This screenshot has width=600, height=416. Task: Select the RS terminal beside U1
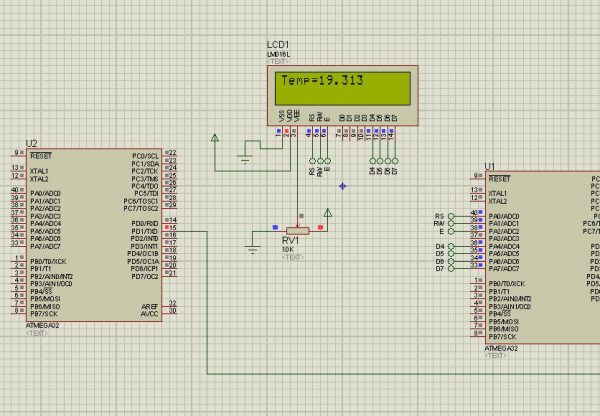[451, 216]
